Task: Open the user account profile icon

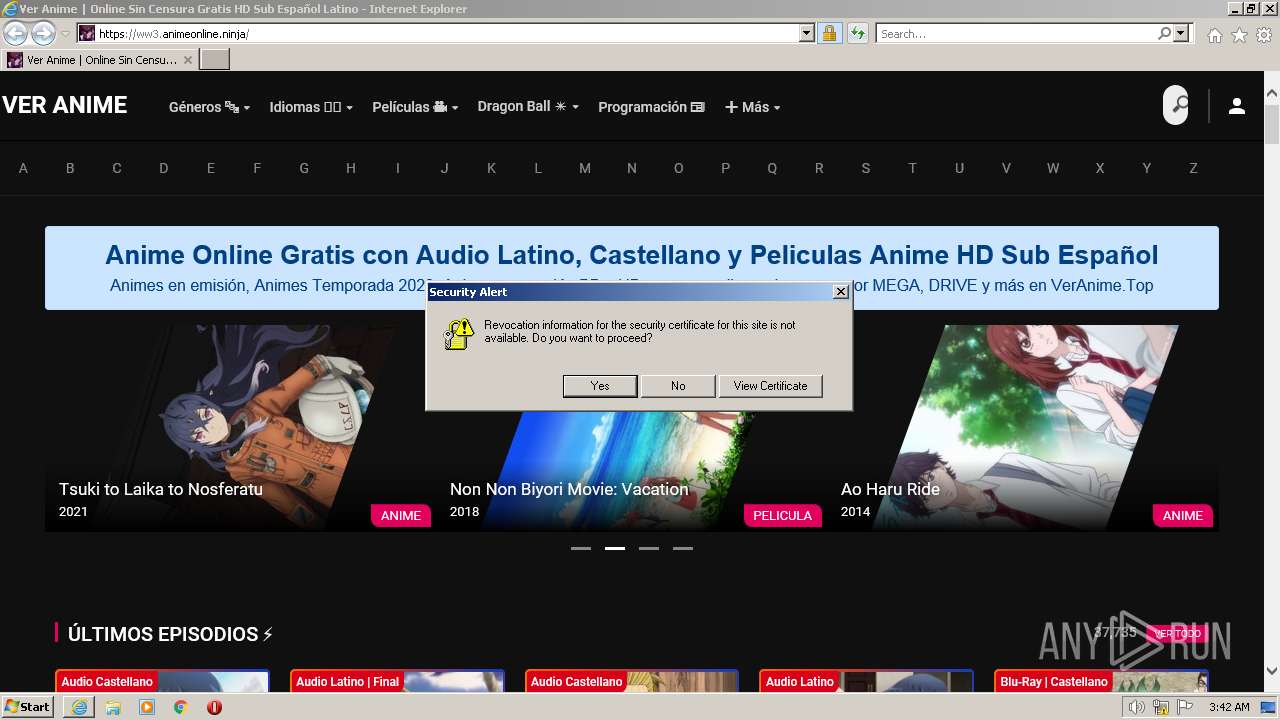Action: tap(1237, 106)
